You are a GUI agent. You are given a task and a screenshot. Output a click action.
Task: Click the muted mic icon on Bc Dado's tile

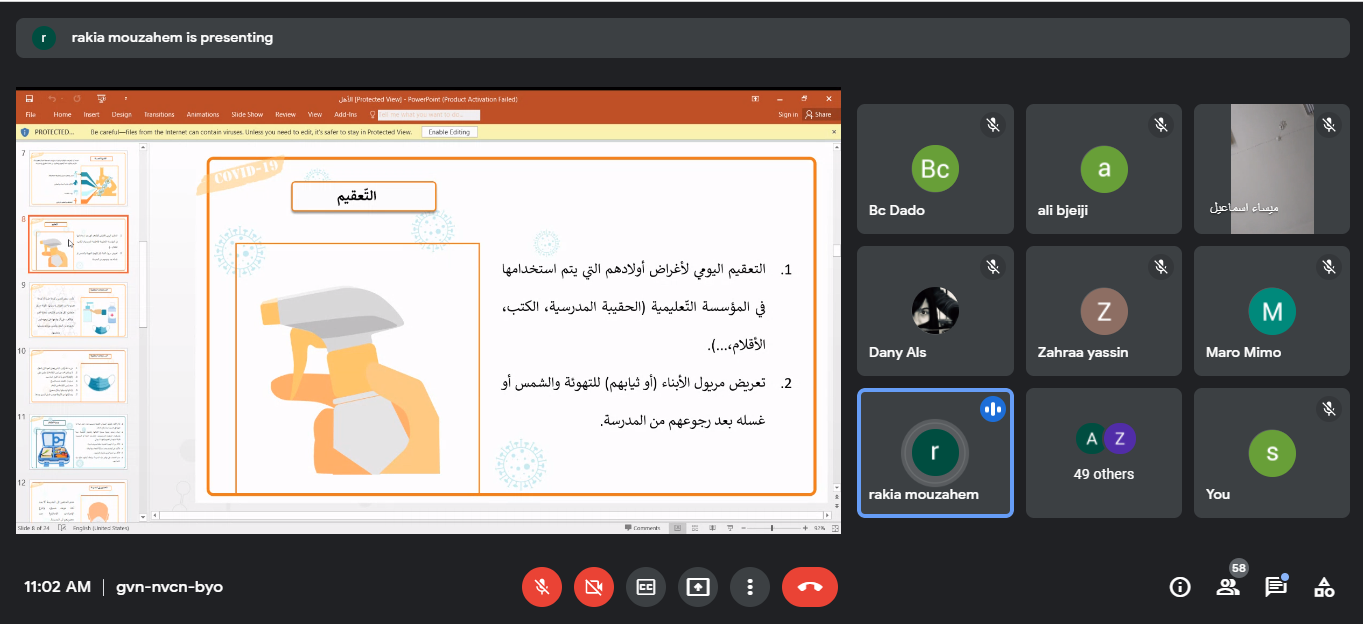[x=993, y=125]
